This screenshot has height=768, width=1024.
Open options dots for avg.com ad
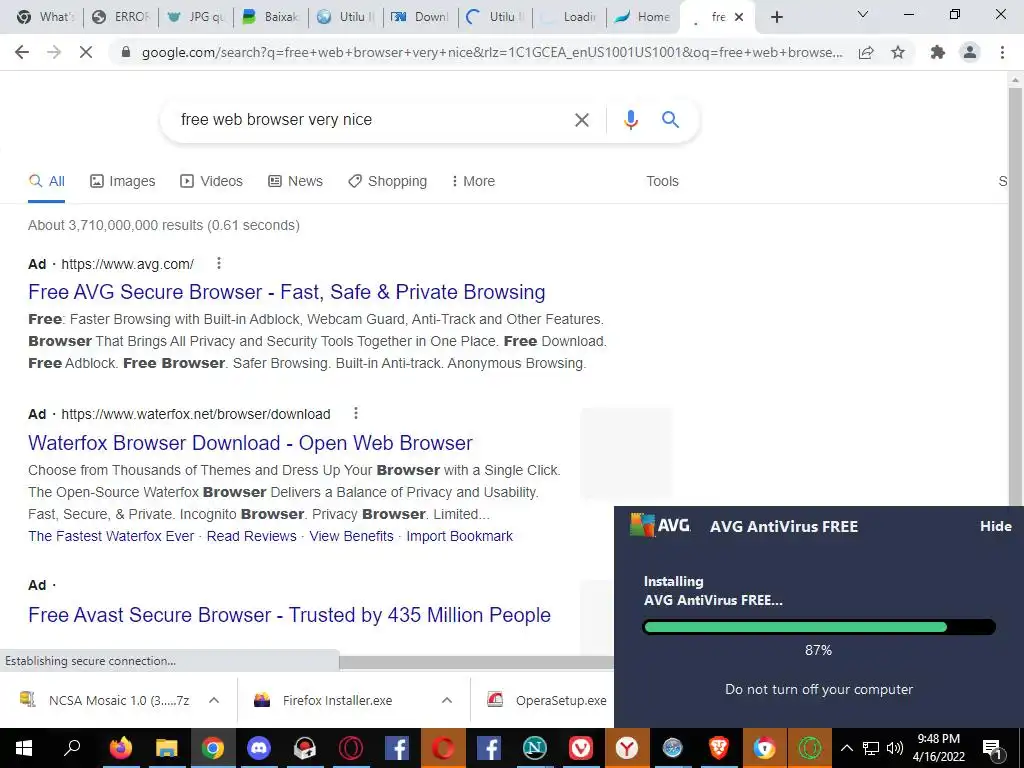pos(219,263)
